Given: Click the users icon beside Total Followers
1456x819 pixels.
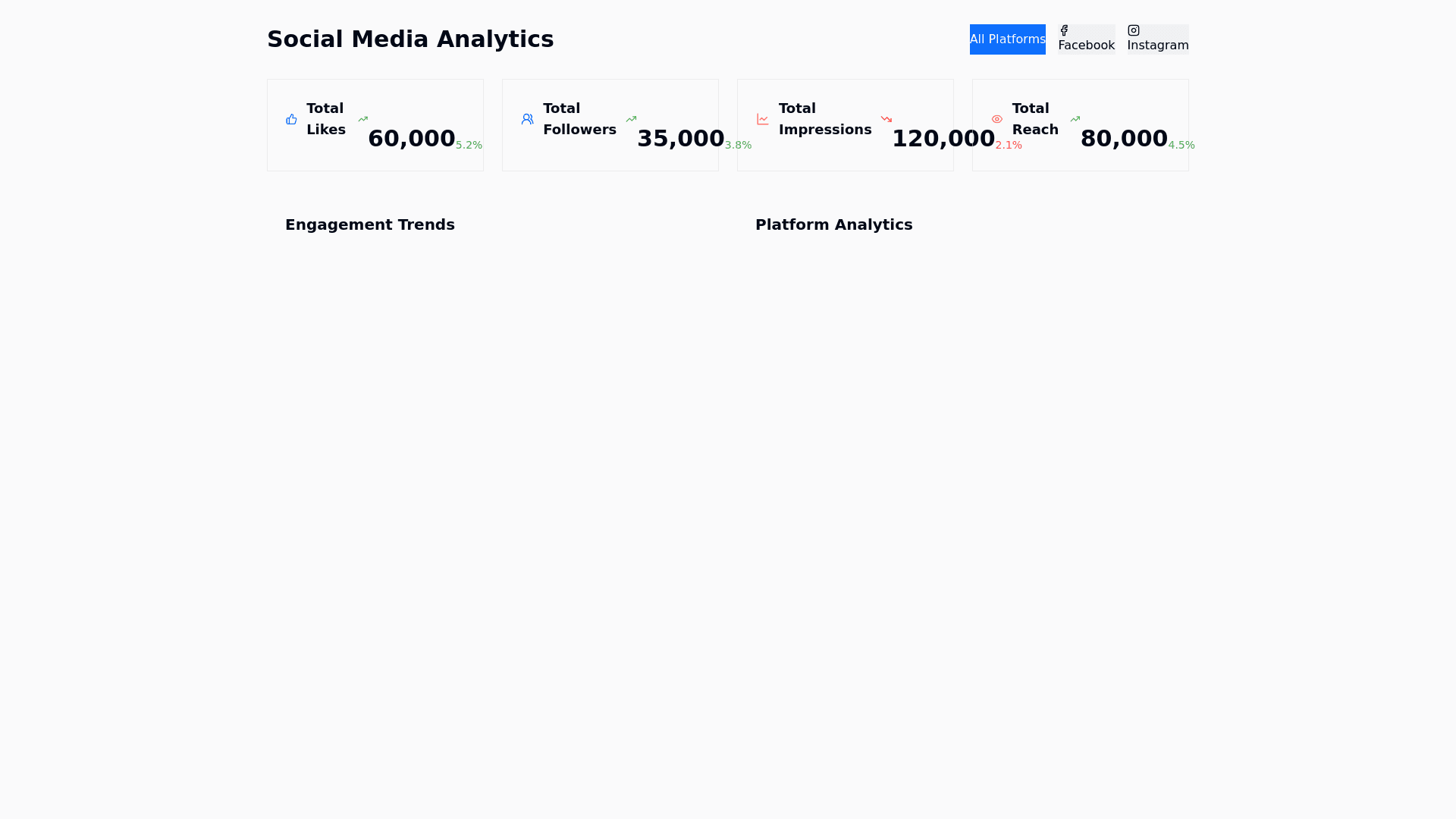Looking at the screenshot, I should point(528,119).
